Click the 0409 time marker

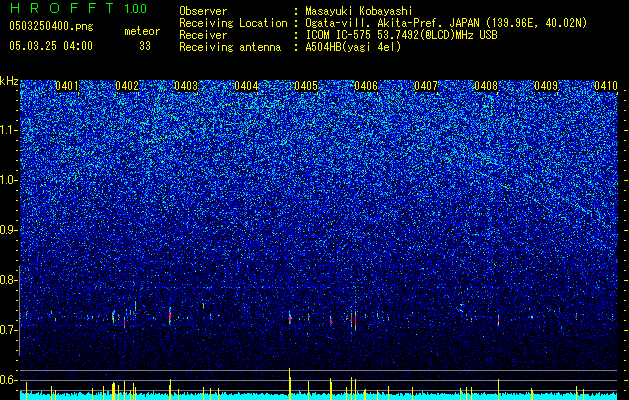[x=546, y=86]
